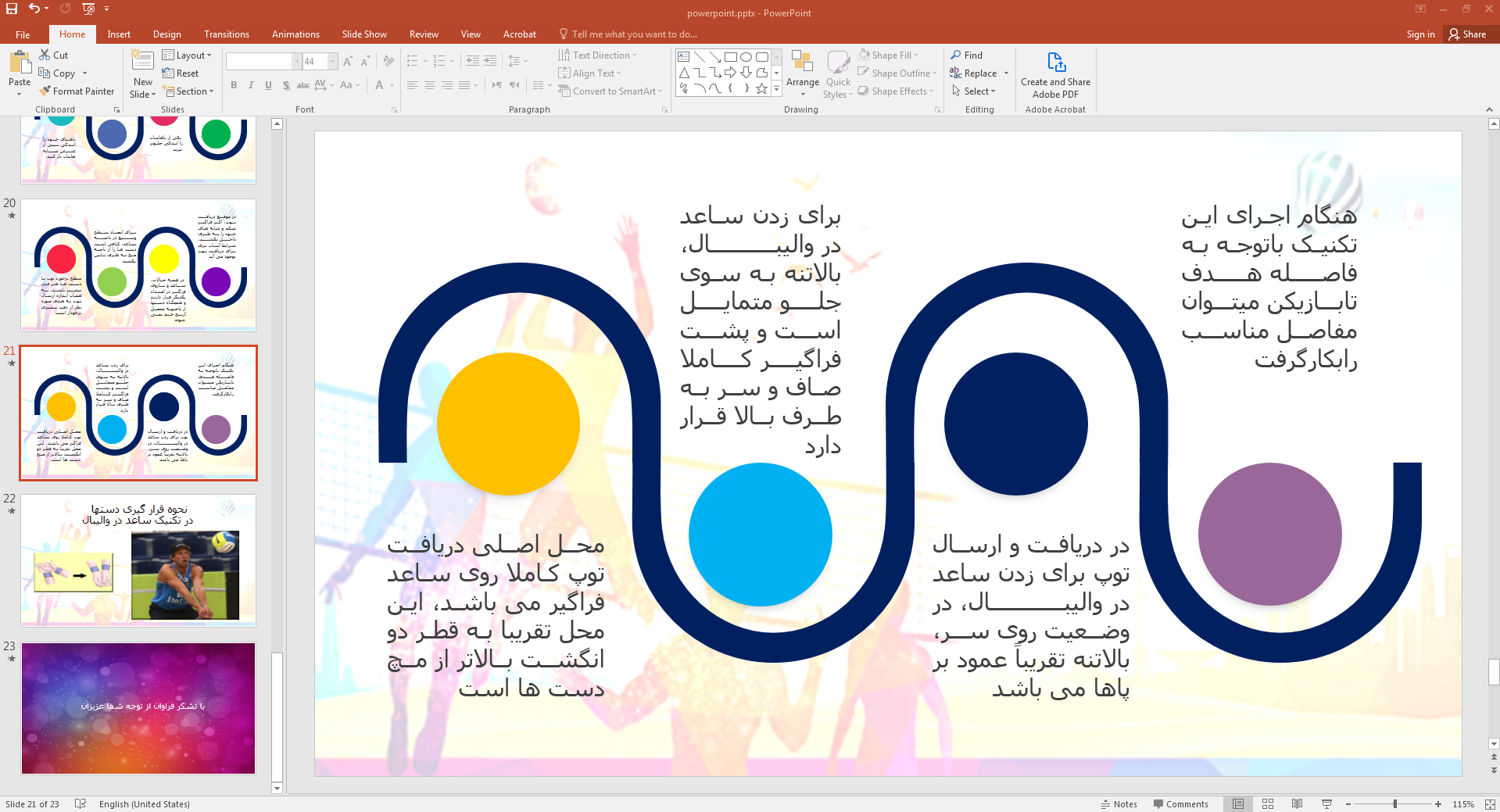The height and width of the screenshot is (812, 1500).
Task: Open the Layout dropdown
Action: (188, 55)
